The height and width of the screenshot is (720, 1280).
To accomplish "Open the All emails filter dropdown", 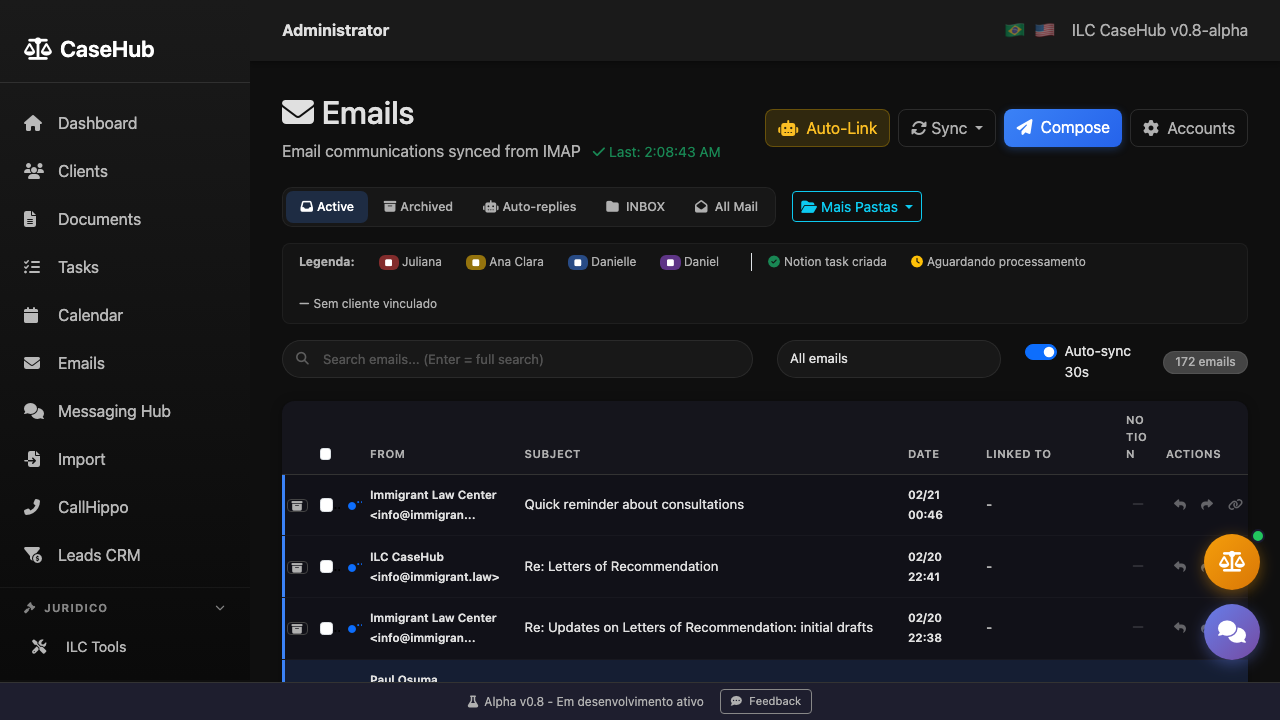I will click(888, 358).
